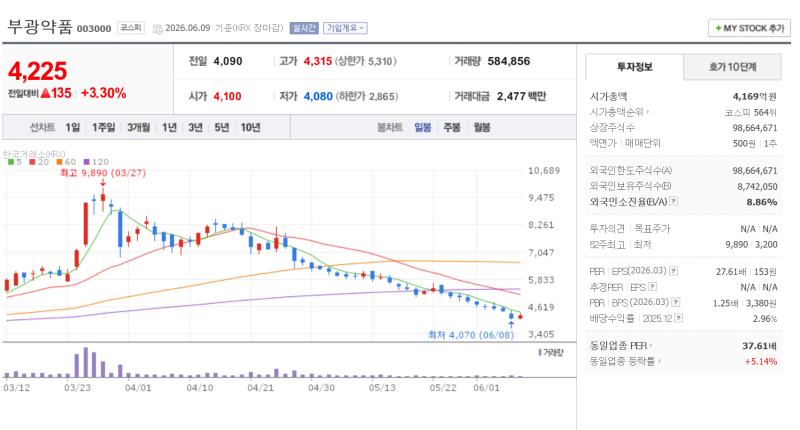The width and height of the screenshot is (800, 430).
Task: Click the 한국거래소(KRX) label above chart
Action: click(34, 154)
